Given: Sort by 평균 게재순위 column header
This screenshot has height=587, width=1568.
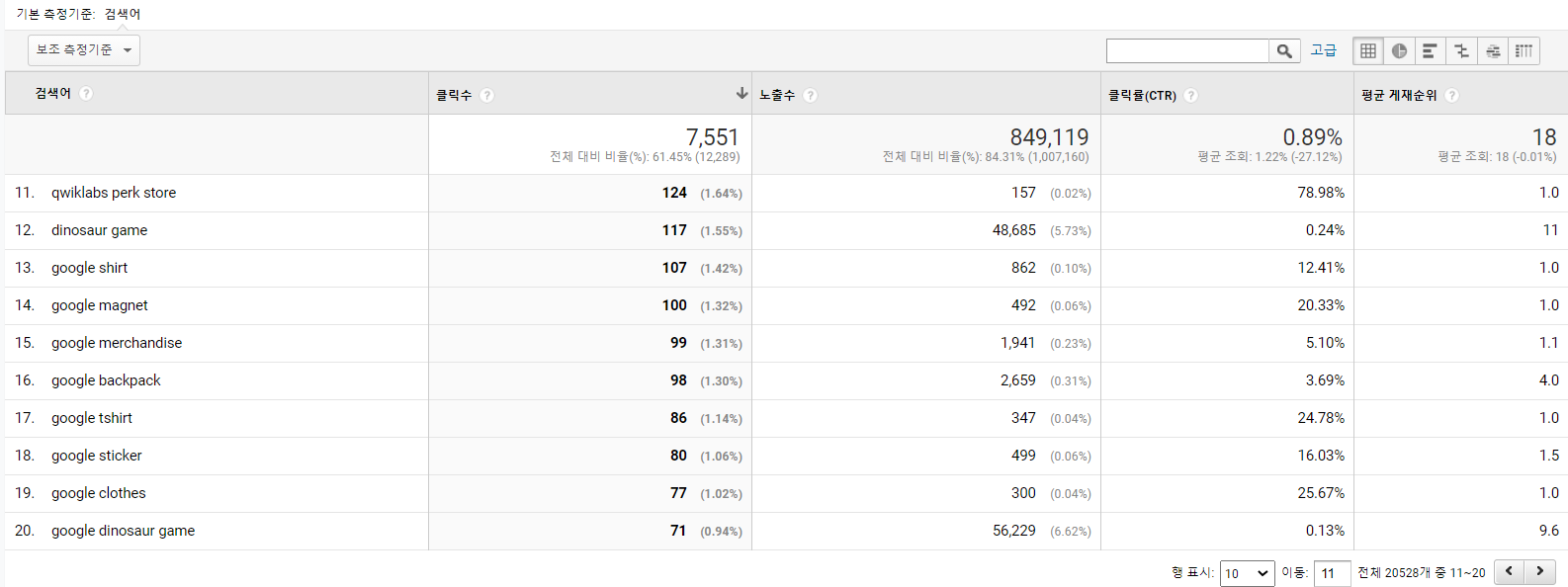Looking at the screenshot, I should point(1399,95).
